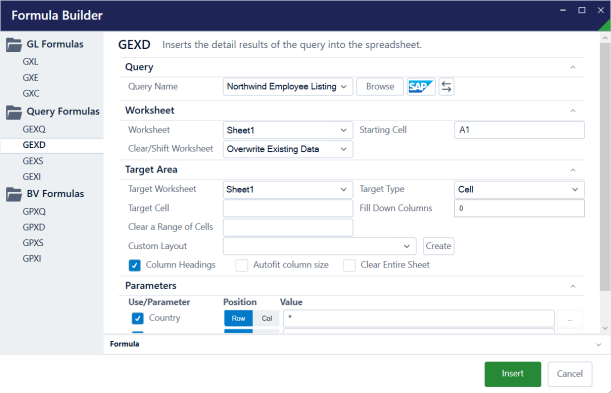The width and height of the screenshot is (611, 393).
Task: Select the GEXQ formula in sidebar
Action: (x=34, y=129)
